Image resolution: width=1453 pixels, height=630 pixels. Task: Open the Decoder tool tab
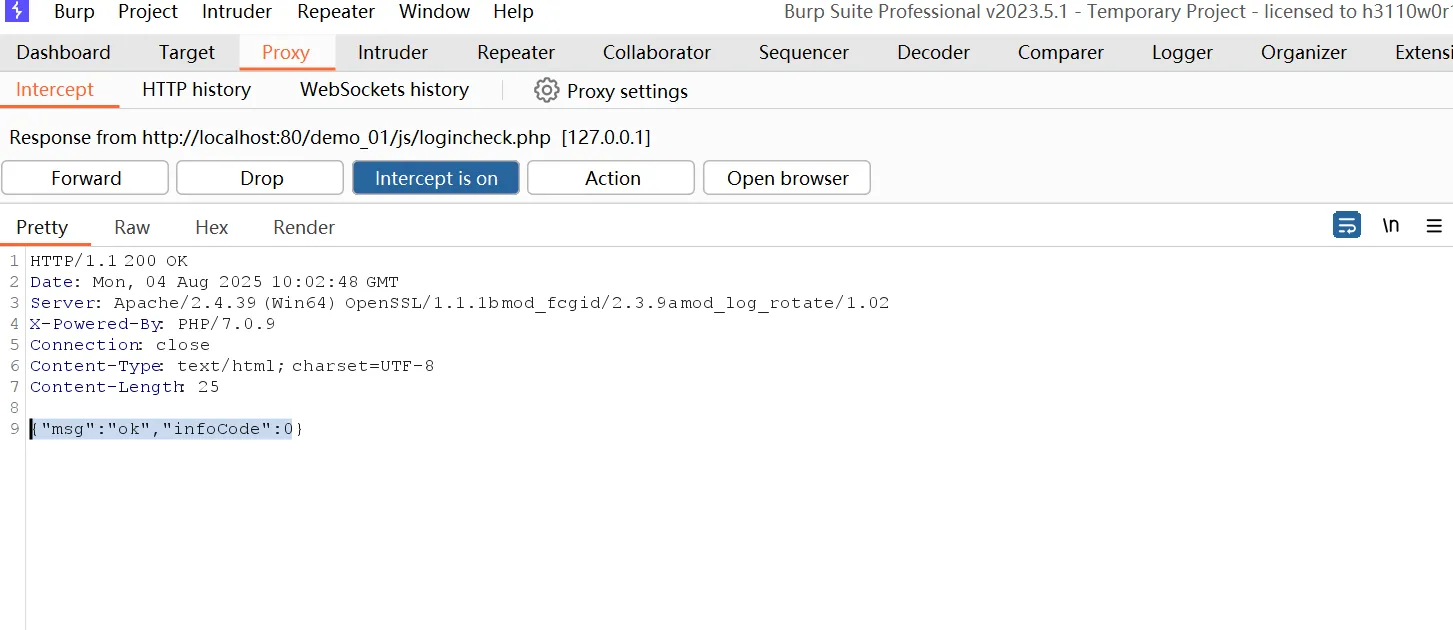tap(933, 53)
